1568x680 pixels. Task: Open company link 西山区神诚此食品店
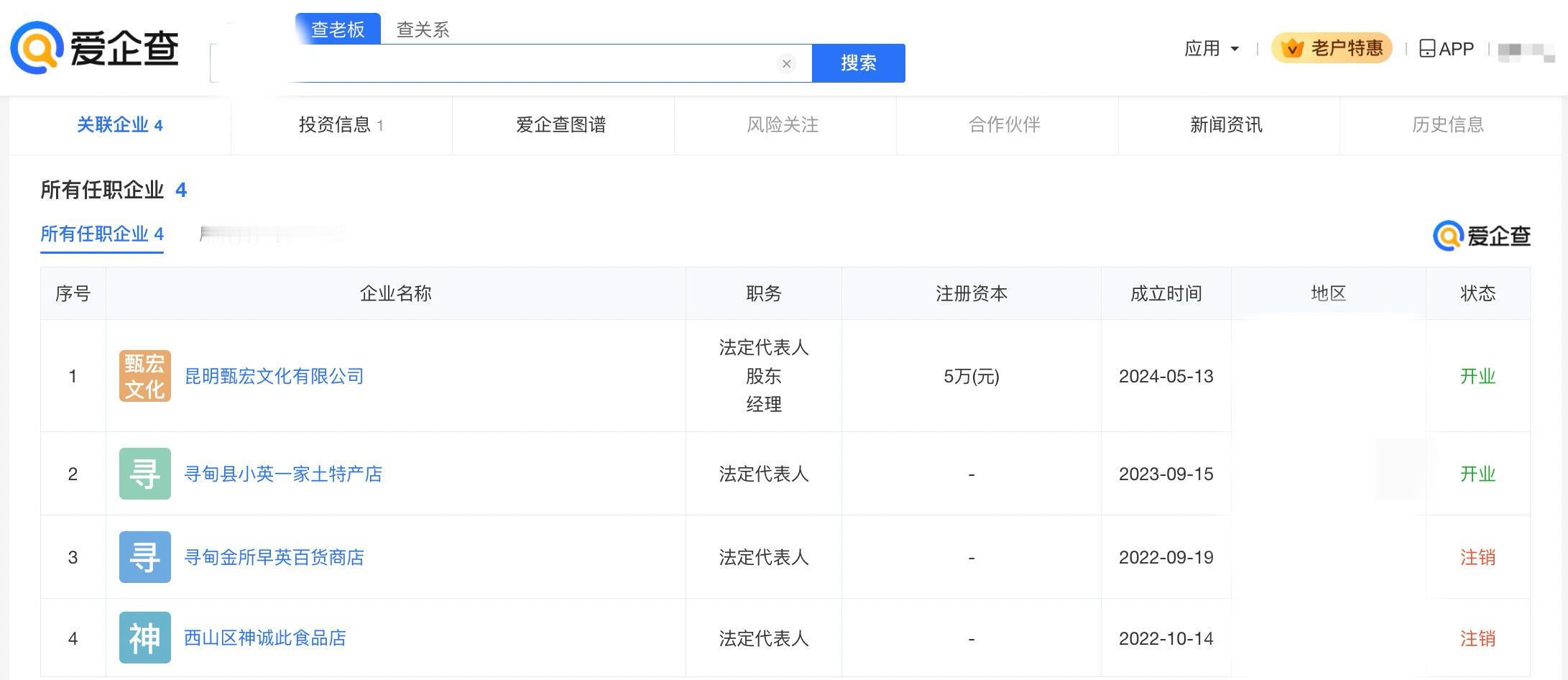tap(265, 638)
